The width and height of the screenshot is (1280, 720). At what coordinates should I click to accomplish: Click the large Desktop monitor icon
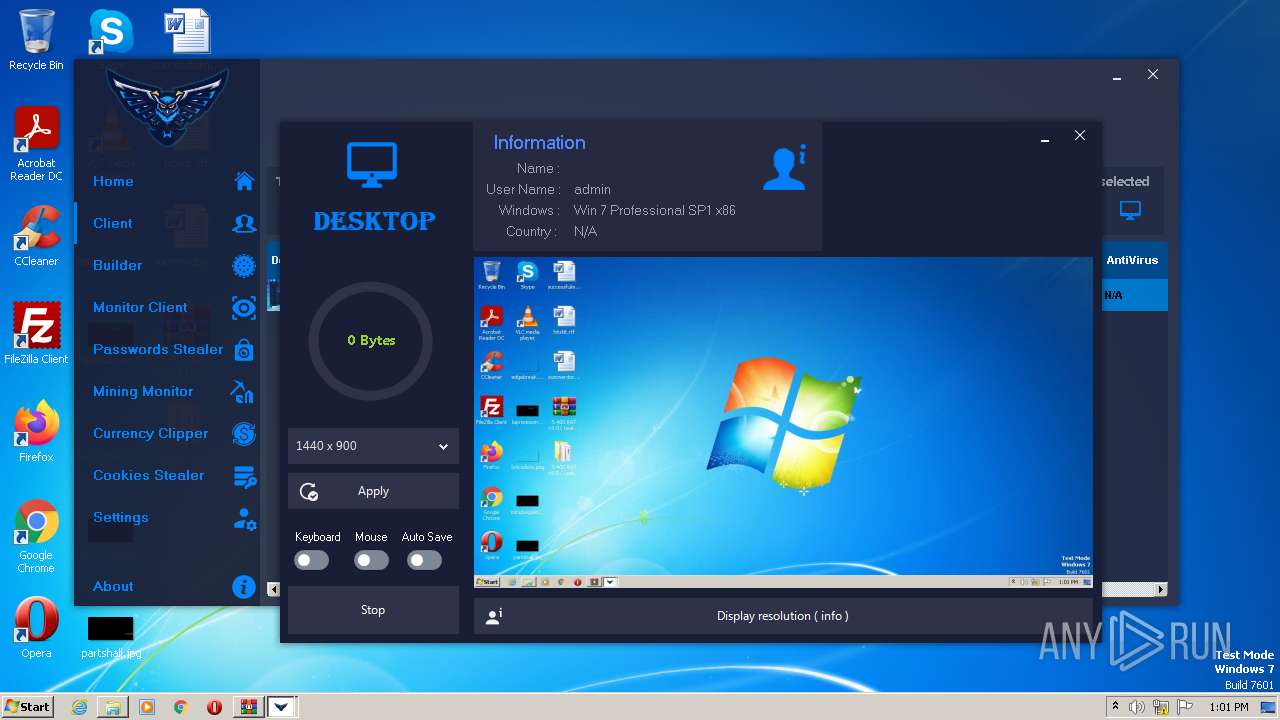[372, 165]
